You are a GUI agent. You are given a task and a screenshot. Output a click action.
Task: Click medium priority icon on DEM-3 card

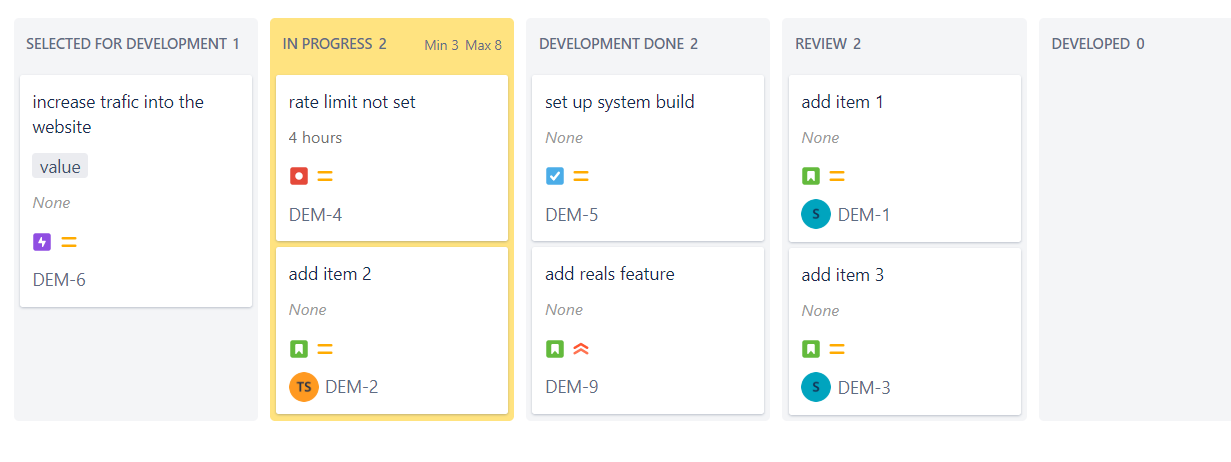837,349
